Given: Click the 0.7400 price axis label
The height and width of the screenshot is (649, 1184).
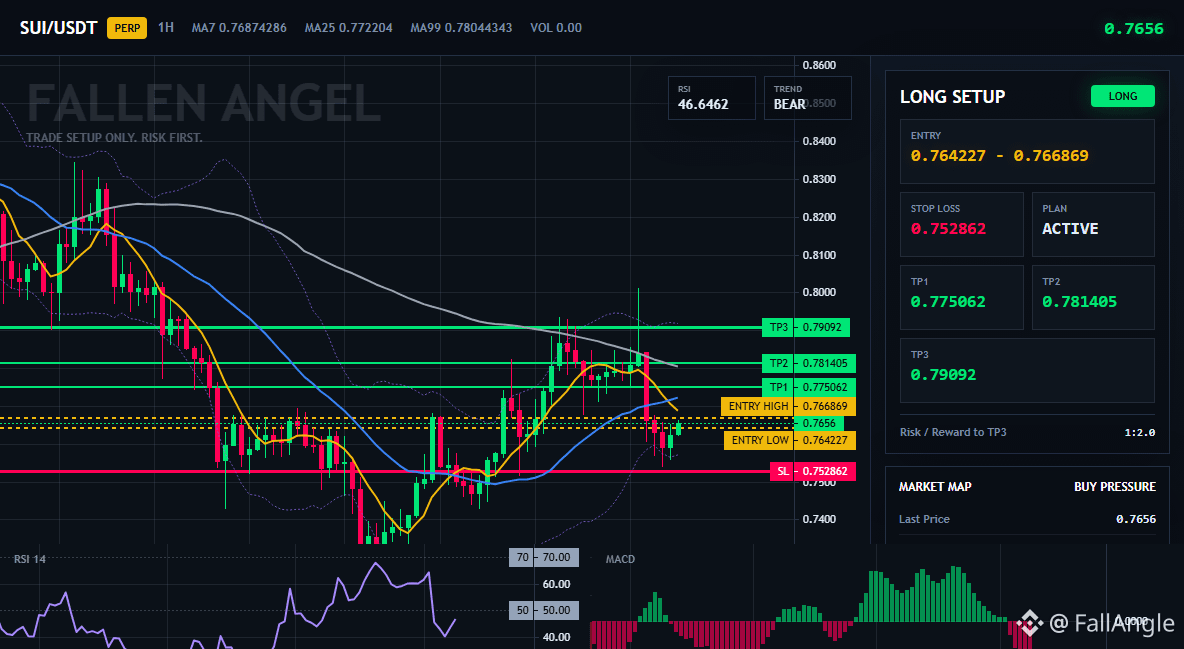Looking at the screenshot, I should (819, 519).
